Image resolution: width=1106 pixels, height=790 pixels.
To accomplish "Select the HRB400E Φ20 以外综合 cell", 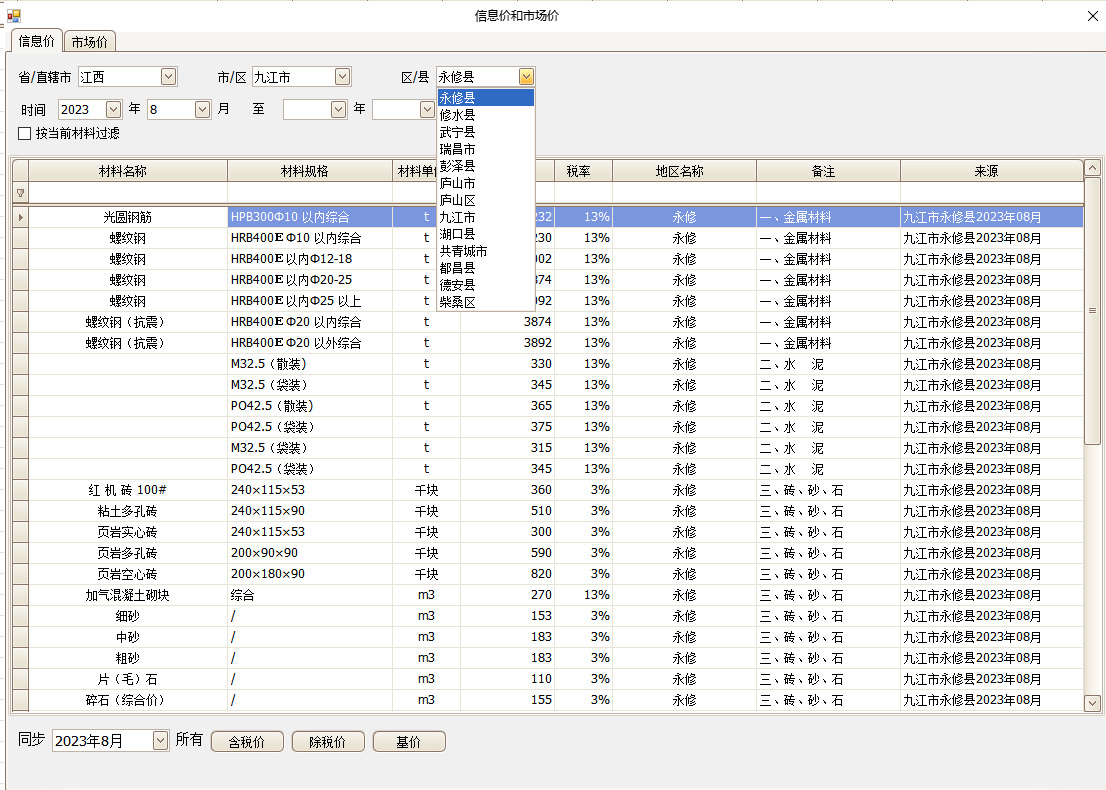I will point(310,343).
